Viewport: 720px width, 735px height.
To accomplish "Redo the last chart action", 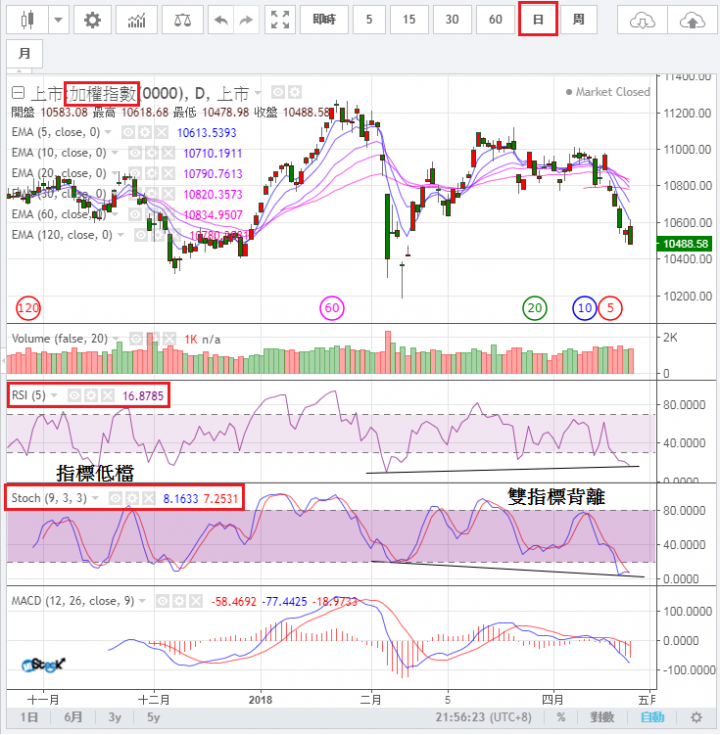I will tap(246, 20).
